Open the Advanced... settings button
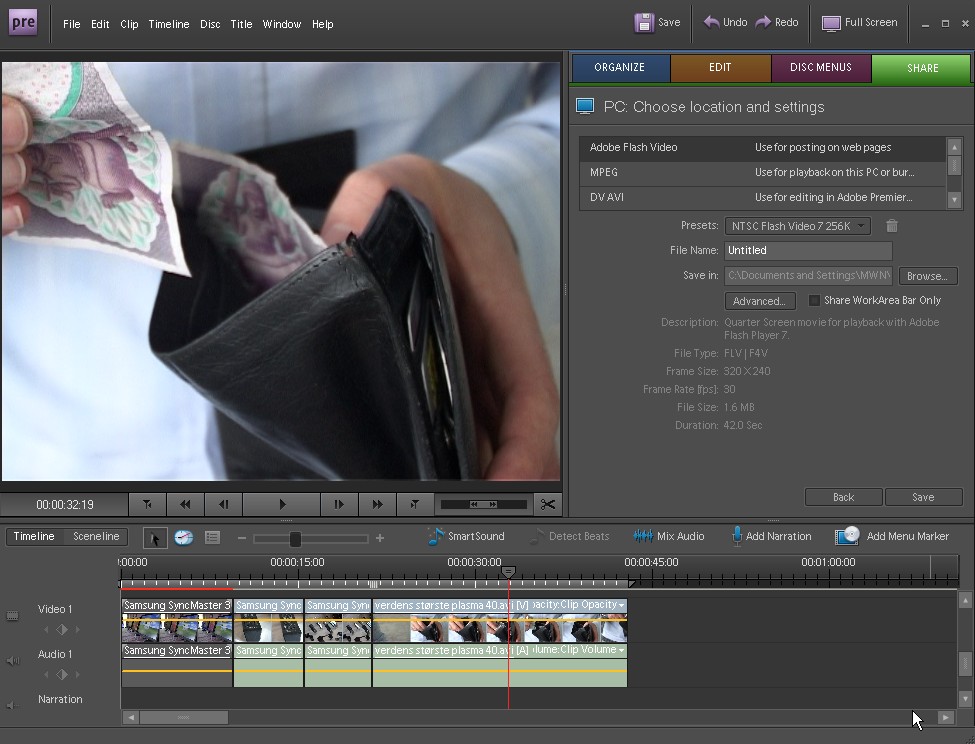 click(759, 301)
